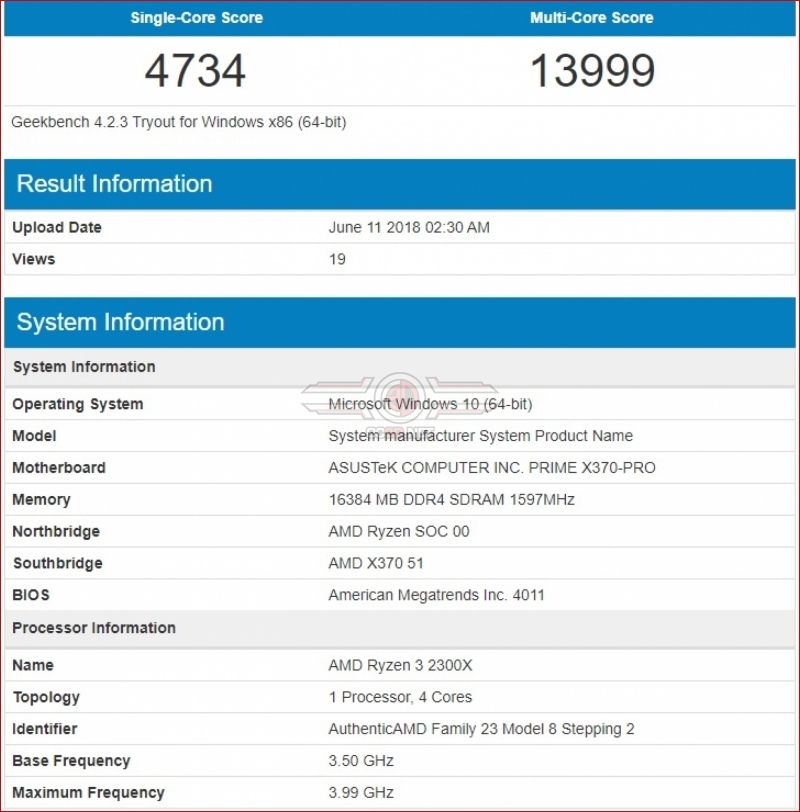
Task: Select the single-core score value 4734
Action: point(195,70)
